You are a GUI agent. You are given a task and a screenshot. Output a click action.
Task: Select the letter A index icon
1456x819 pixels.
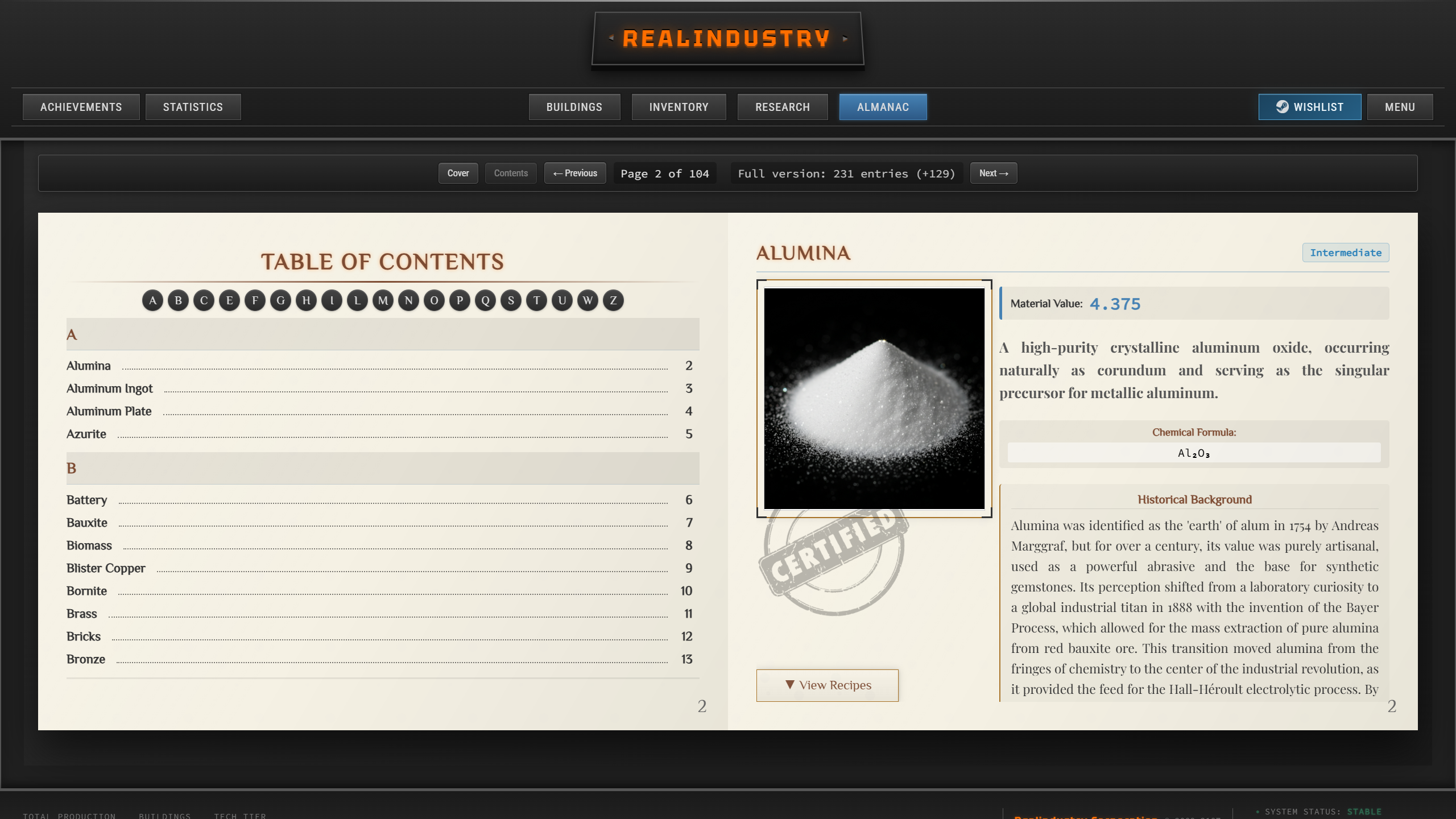[152, 300]
